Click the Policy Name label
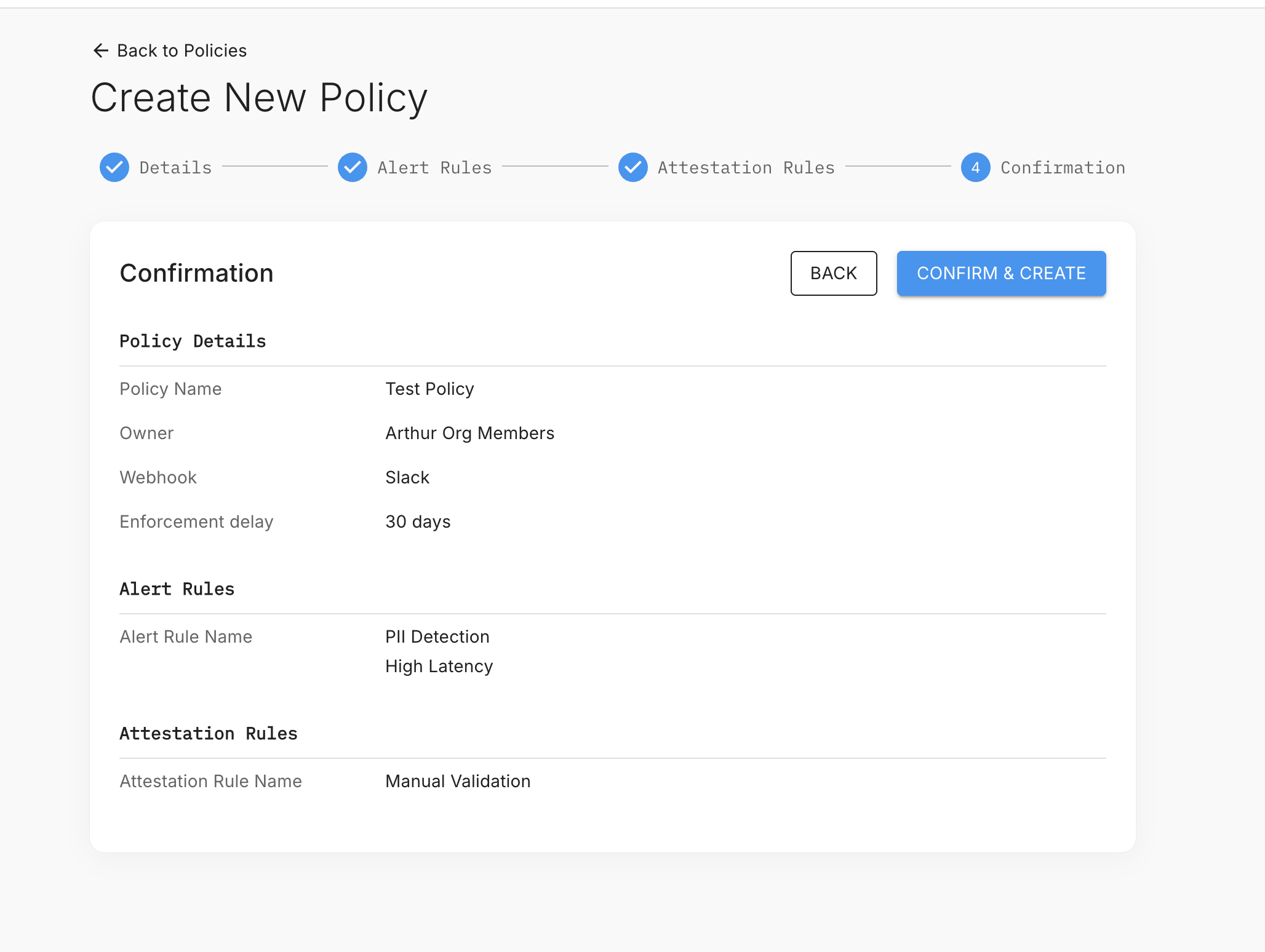Image resolution: width=1265 pixels, height=952 pixels. click(x=170, y=389)
